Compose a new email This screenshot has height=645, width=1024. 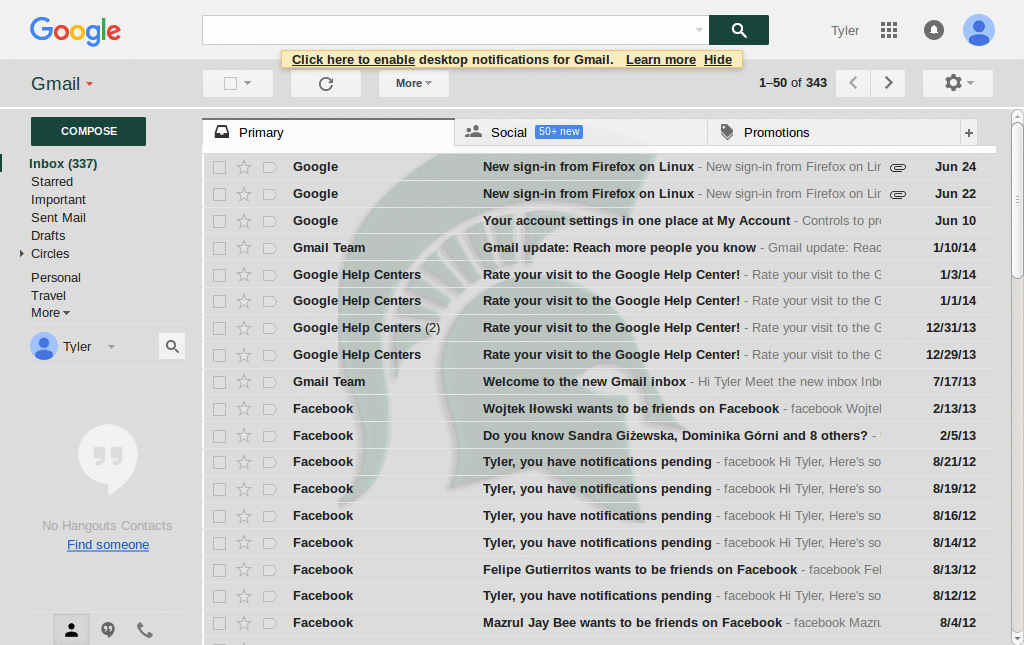pos(88,131)
